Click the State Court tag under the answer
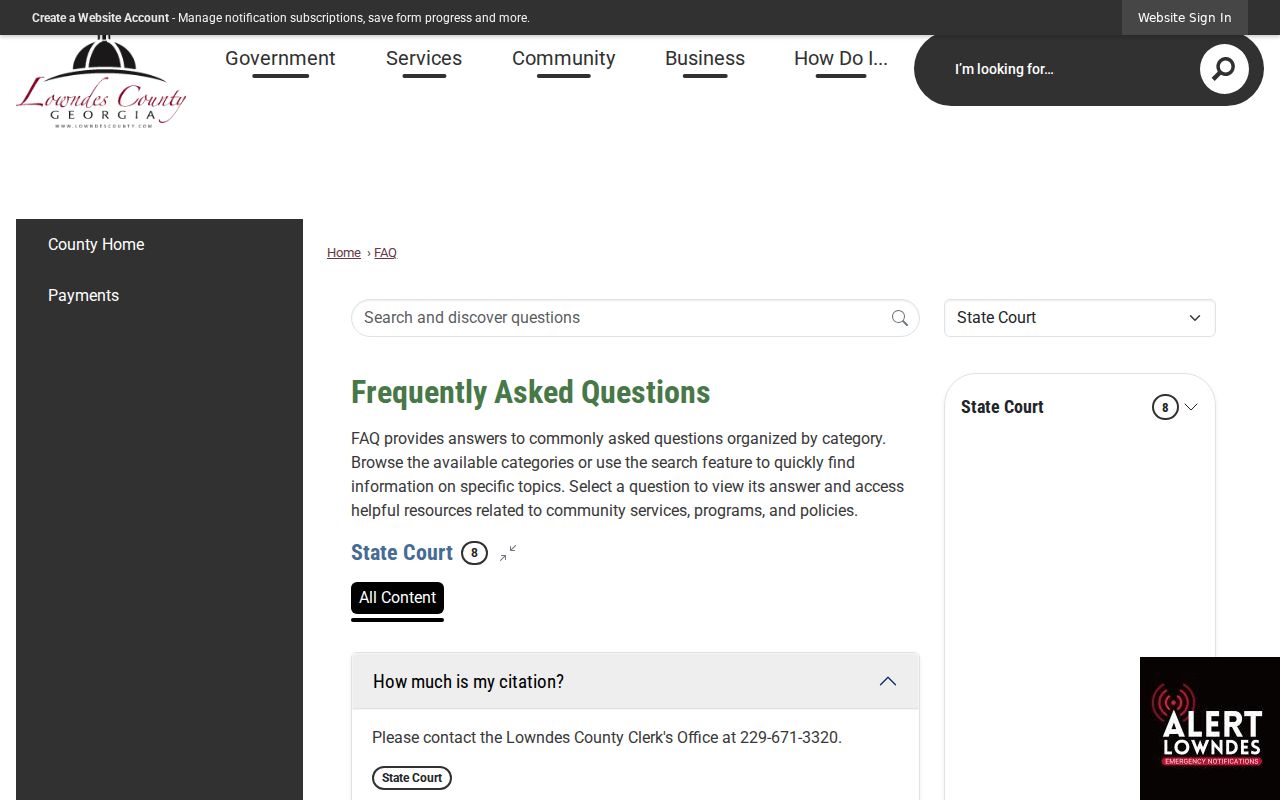 (412, 778)
